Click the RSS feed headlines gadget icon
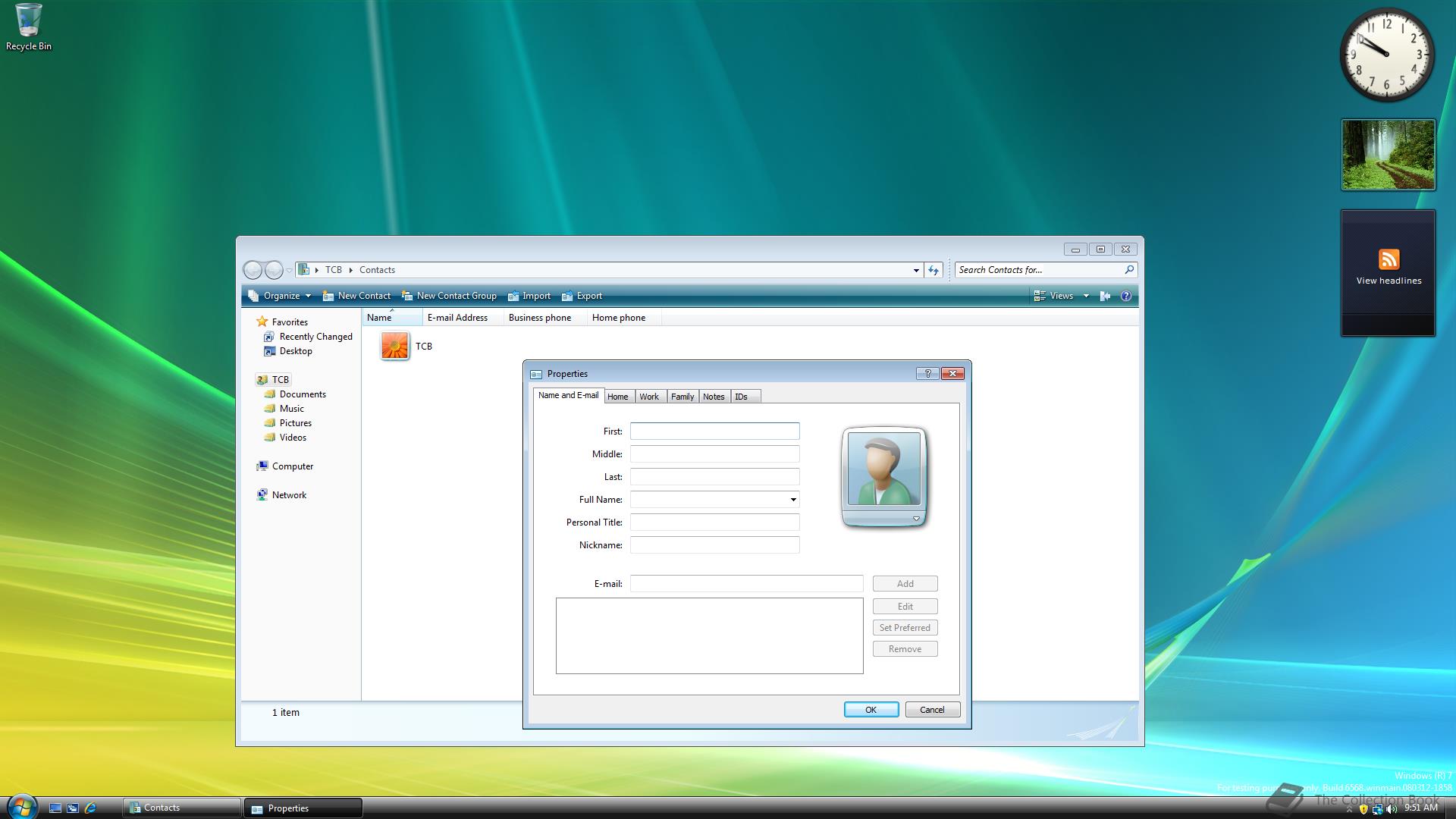1456x819 pixels. click(x=1389, y=259)
